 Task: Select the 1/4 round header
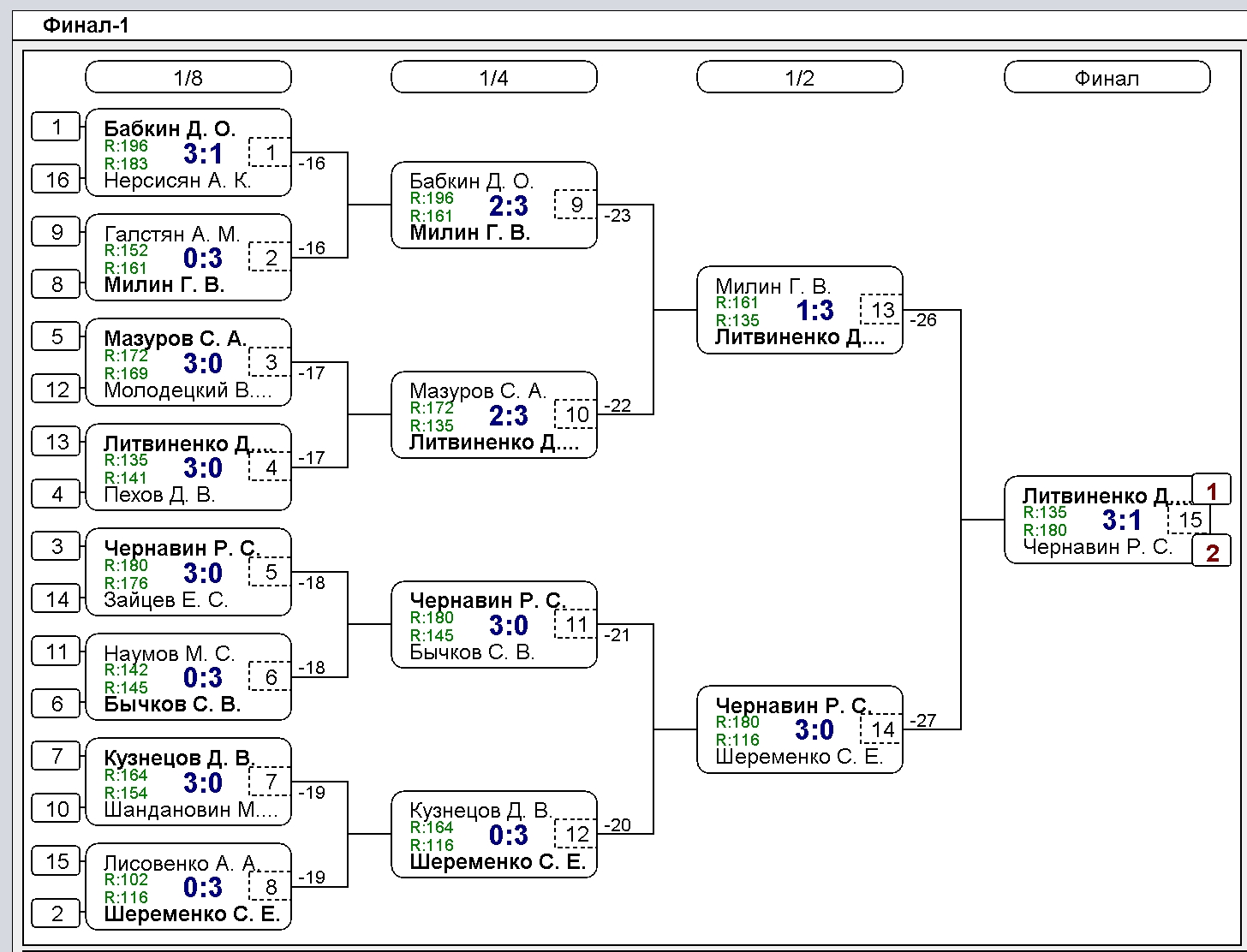coord(494,77)
